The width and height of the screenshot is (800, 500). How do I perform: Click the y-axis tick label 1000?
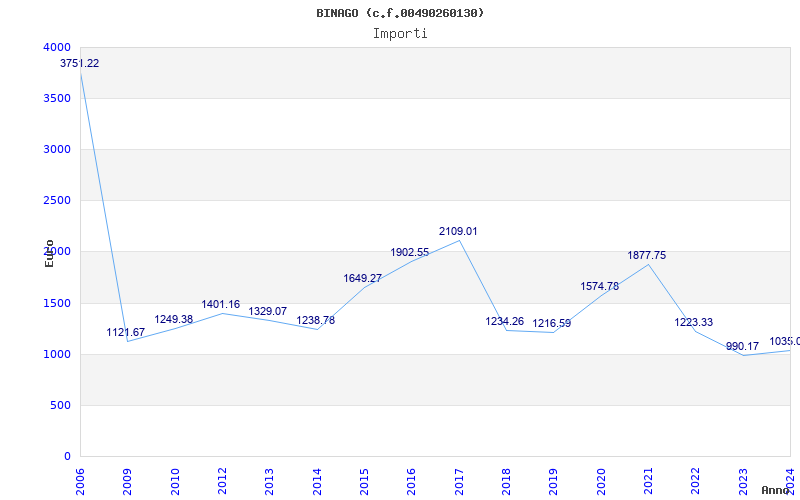click(x=57, y=355)
